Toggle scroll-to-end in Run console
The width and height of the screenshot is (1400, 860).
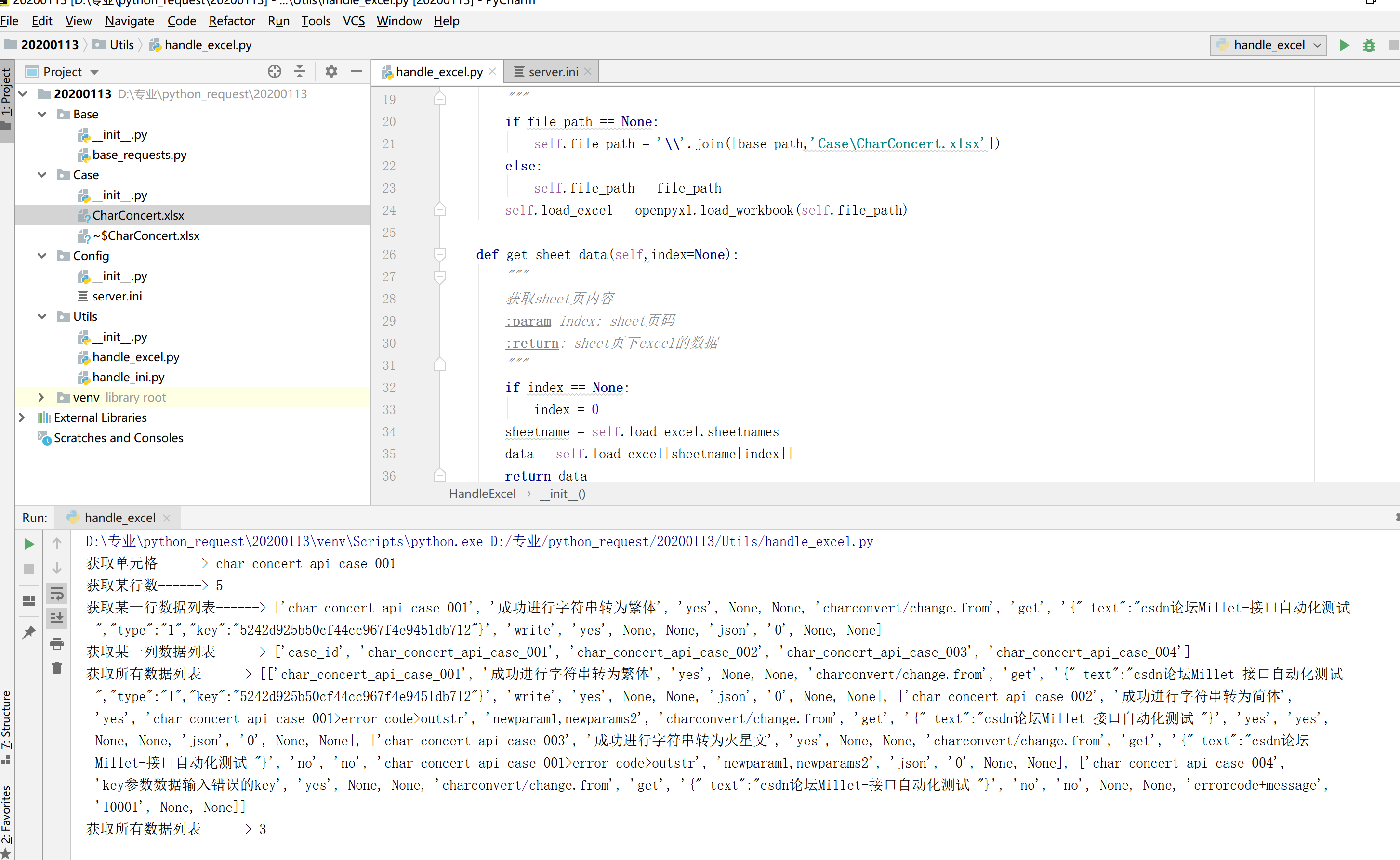pyautogui.click(x=57, y=618)
